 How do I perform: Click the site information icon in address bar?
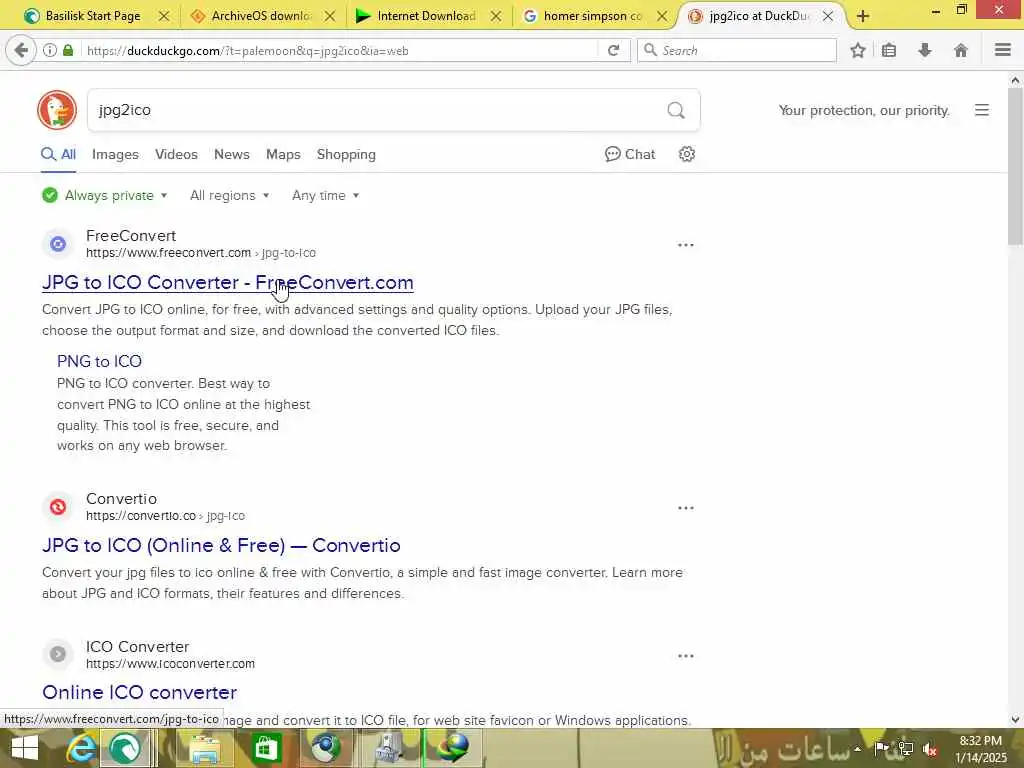(x=50, y=50)
